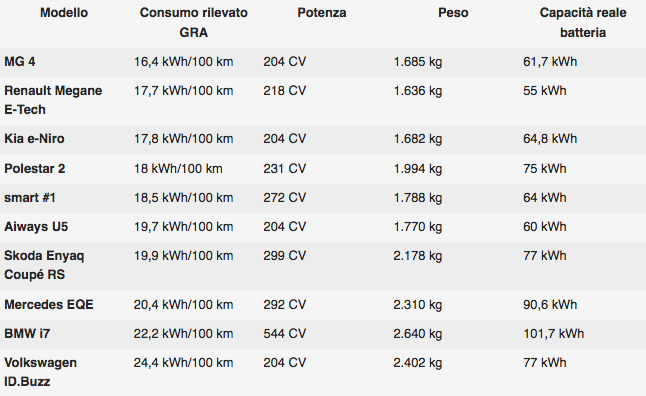Viewport: 646px width, 396px height.
Task: Click the Modello column header
Action: click(64, 13)
